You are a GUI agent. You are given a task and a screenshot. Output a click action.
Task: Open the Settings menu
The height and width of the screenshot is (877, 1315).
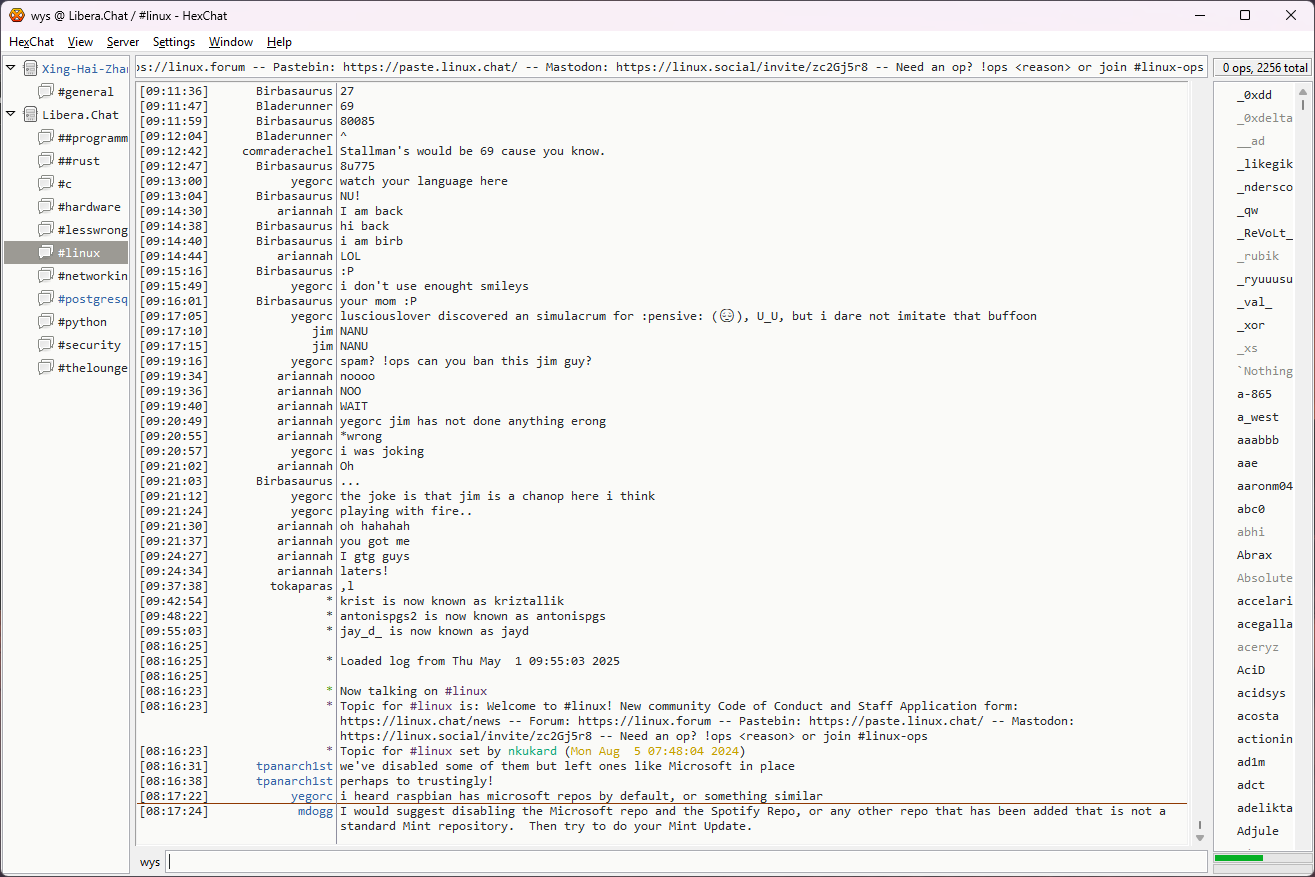click(x=174, y=42)
